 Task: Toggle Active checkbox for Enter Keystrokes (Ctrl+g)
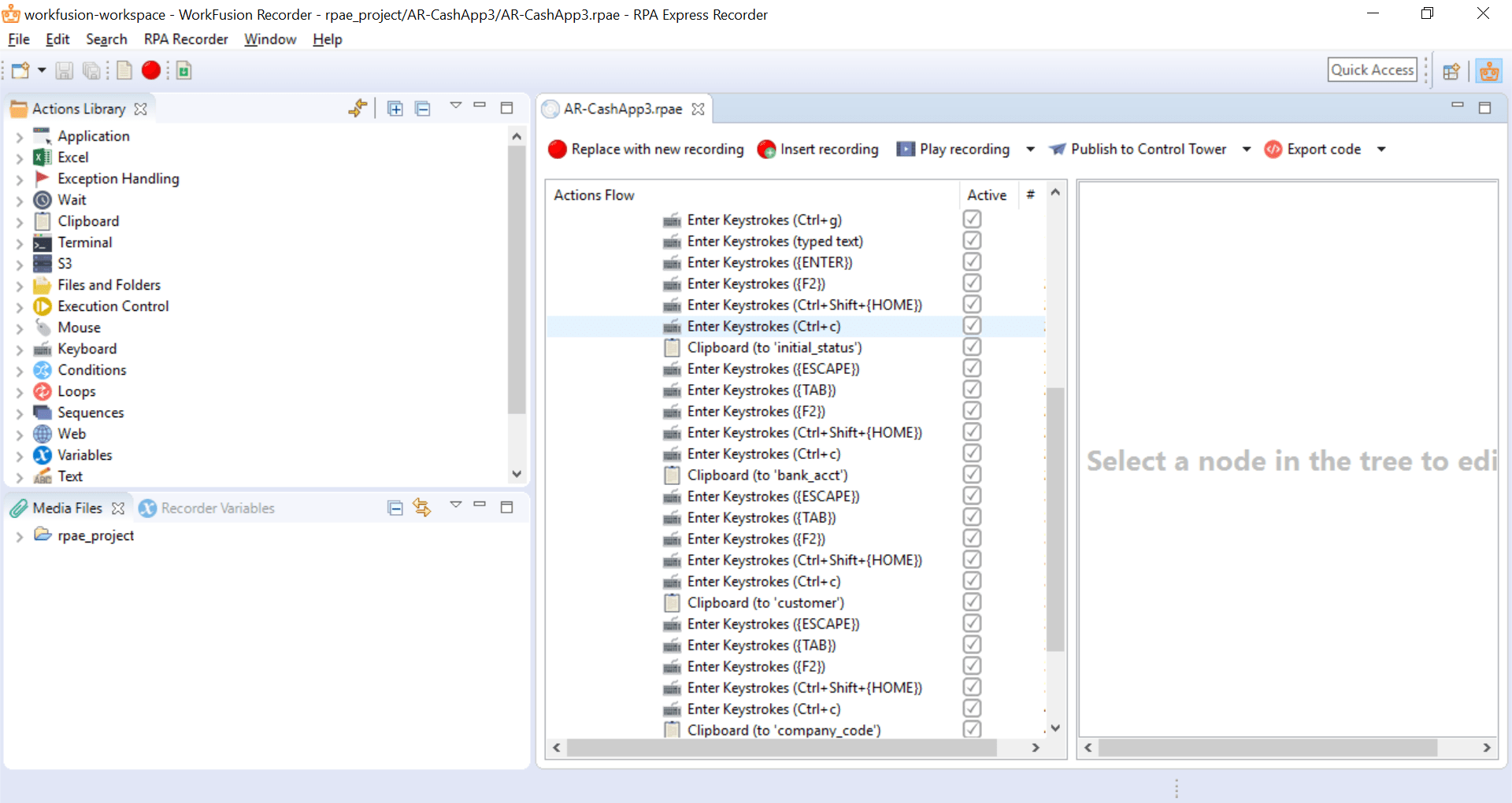(972, 219)
